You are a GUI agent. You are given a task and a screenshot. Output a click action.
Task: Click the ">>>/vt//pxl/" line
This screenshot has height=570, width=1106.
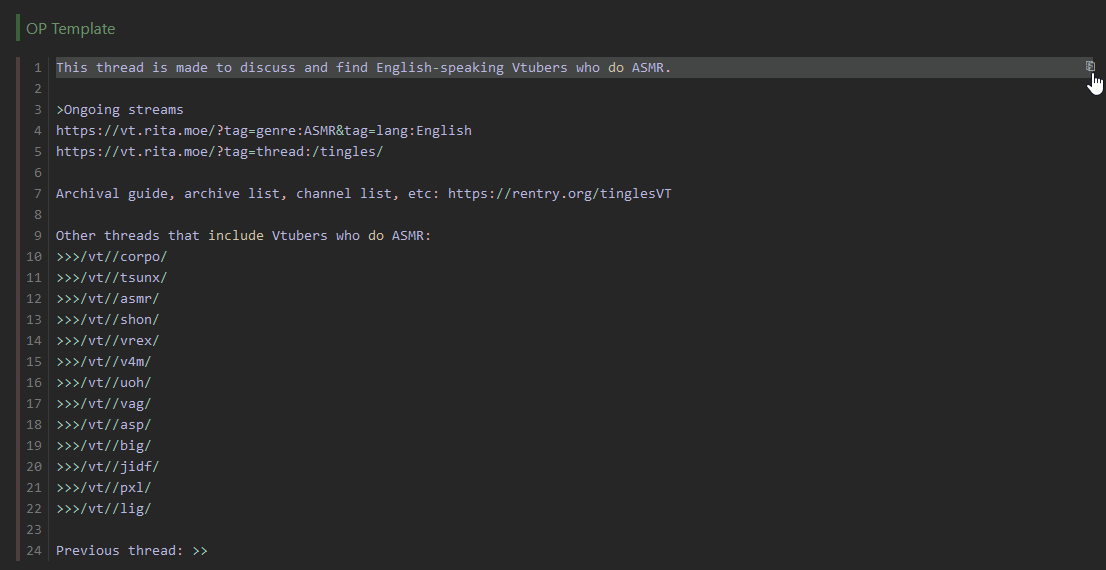104,487
